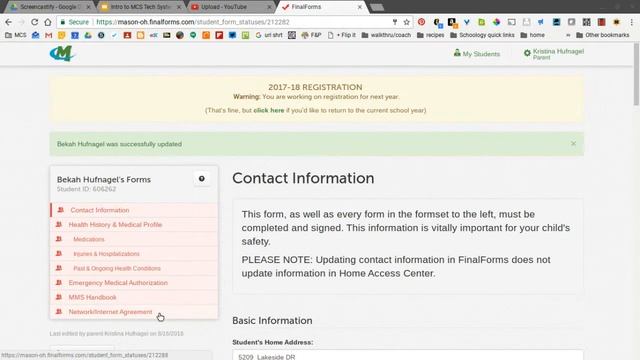
Task: Expand the hidden bookmarks overflow chevron
Action: pyautogui.click(x=568, y=36)
